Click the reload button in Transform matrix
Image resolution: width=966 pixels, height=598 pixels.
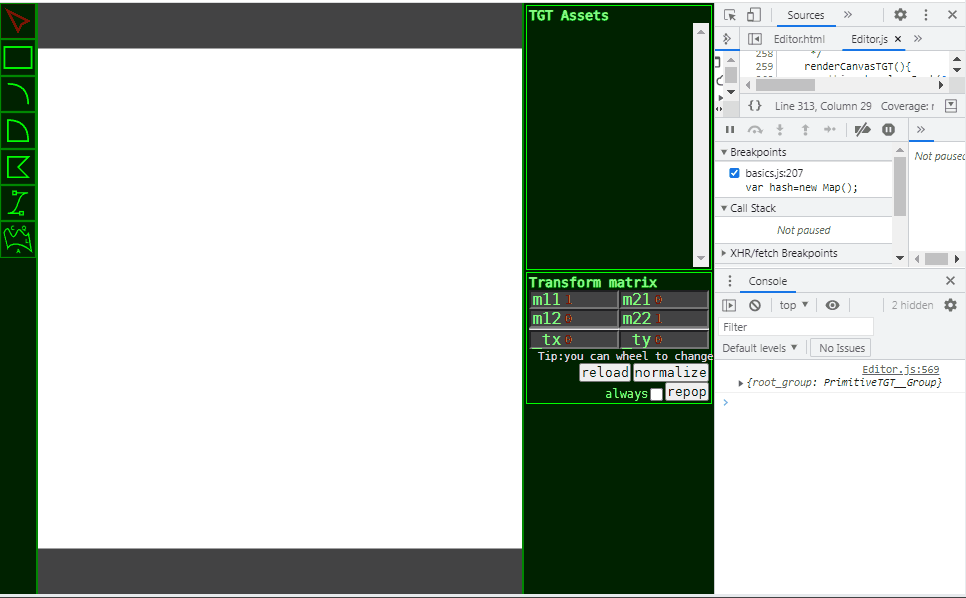[605, 373]
